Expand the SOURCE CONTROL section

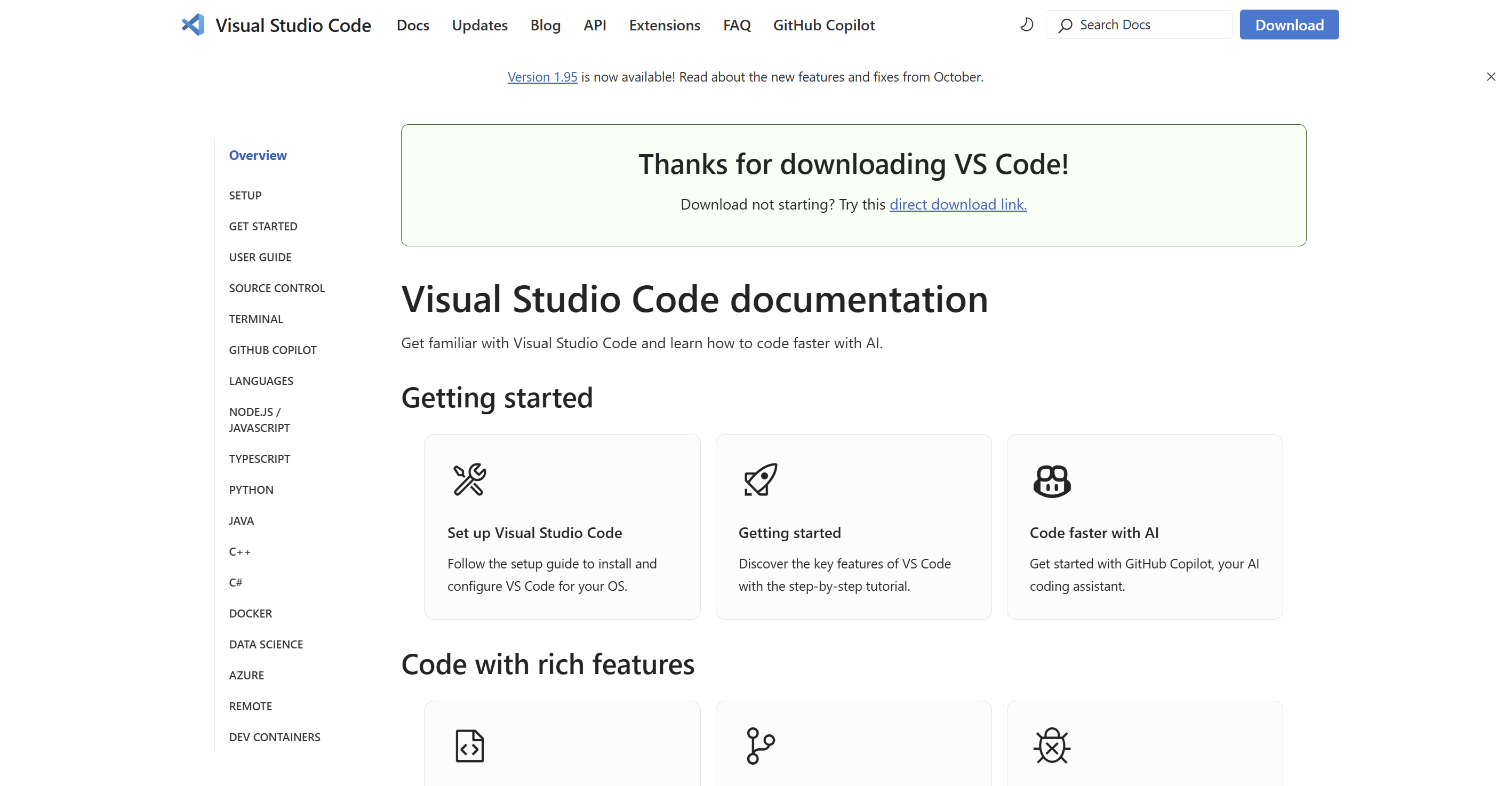276,288
